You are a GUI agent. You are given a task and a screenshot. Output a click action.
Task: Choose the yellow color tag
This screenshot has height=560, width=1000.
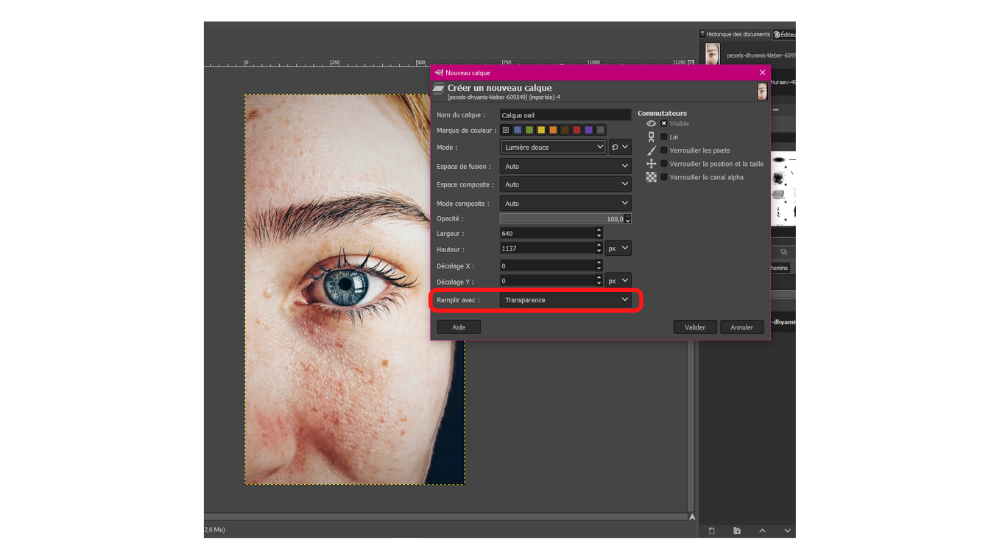tap(541, 130)
